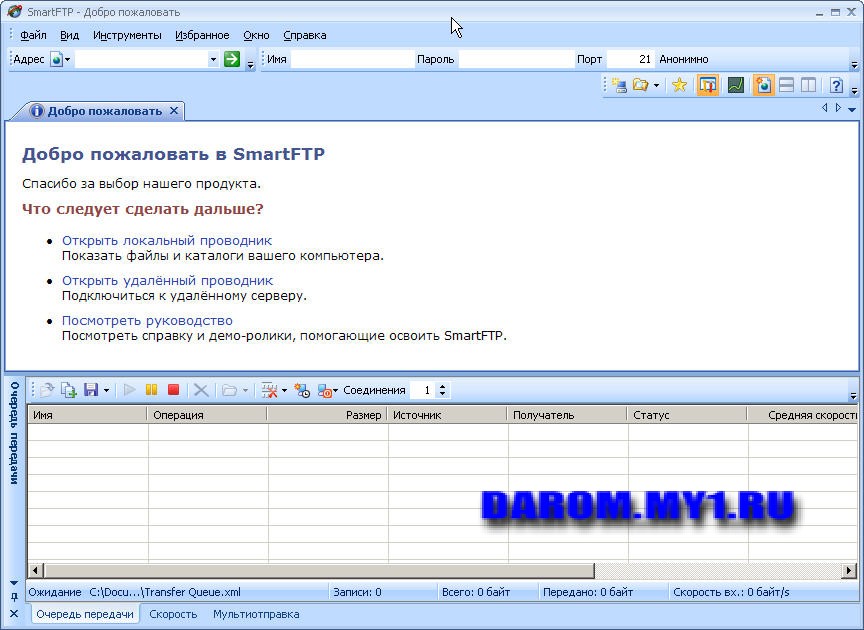The image size is (864, 630).
Task: Open the local browser folder icon
Action: (640, 85)
